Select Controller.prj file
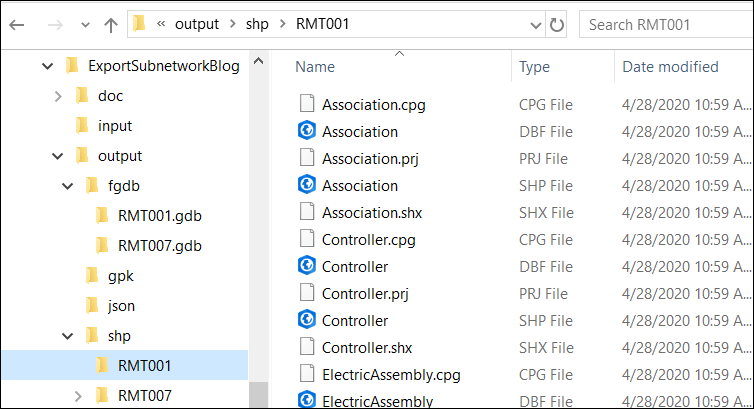Image resolution: width=754 pixels, height=409 pixels. [x=365, y=294]
